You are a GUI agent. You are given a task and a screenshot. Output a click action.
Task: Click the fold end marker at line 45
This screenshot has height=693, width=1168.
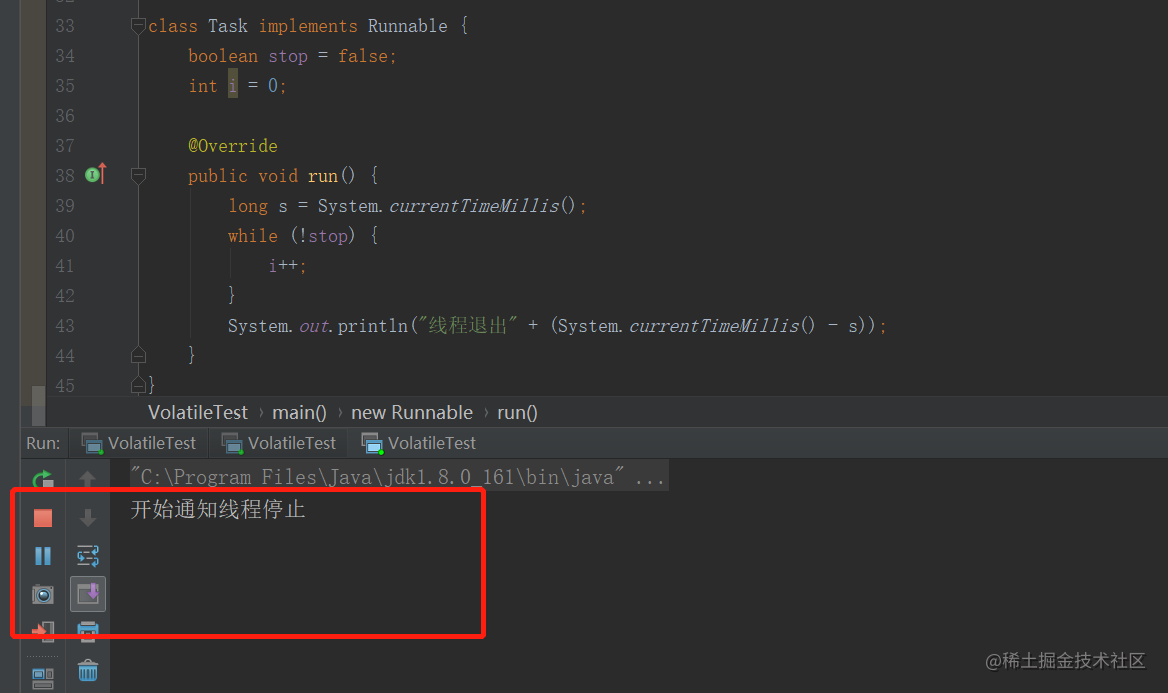139,385
